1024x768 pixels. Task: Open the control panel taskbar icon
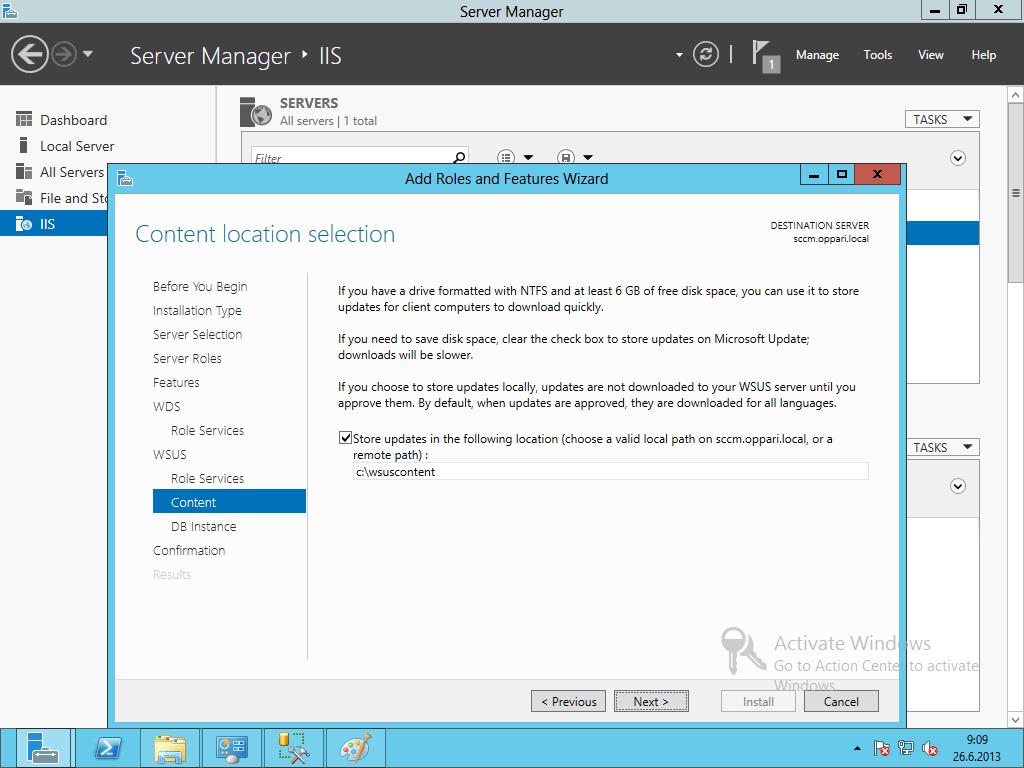tap(231, 748)
